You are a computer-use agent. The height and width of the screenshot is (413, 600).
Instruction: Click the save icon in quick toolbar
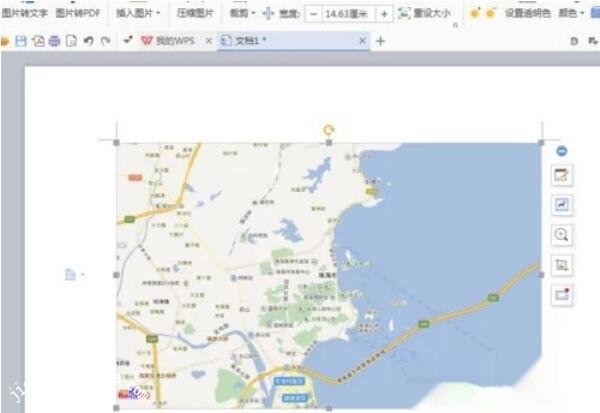point(21,41)
